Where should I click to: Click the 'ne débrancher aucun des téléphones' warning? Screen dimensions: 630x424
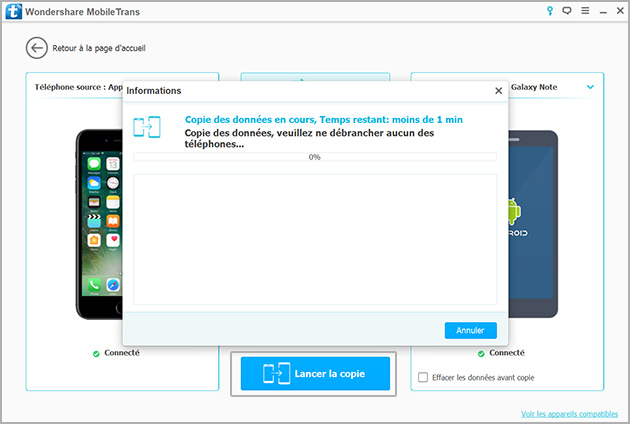tap(309, 138)
